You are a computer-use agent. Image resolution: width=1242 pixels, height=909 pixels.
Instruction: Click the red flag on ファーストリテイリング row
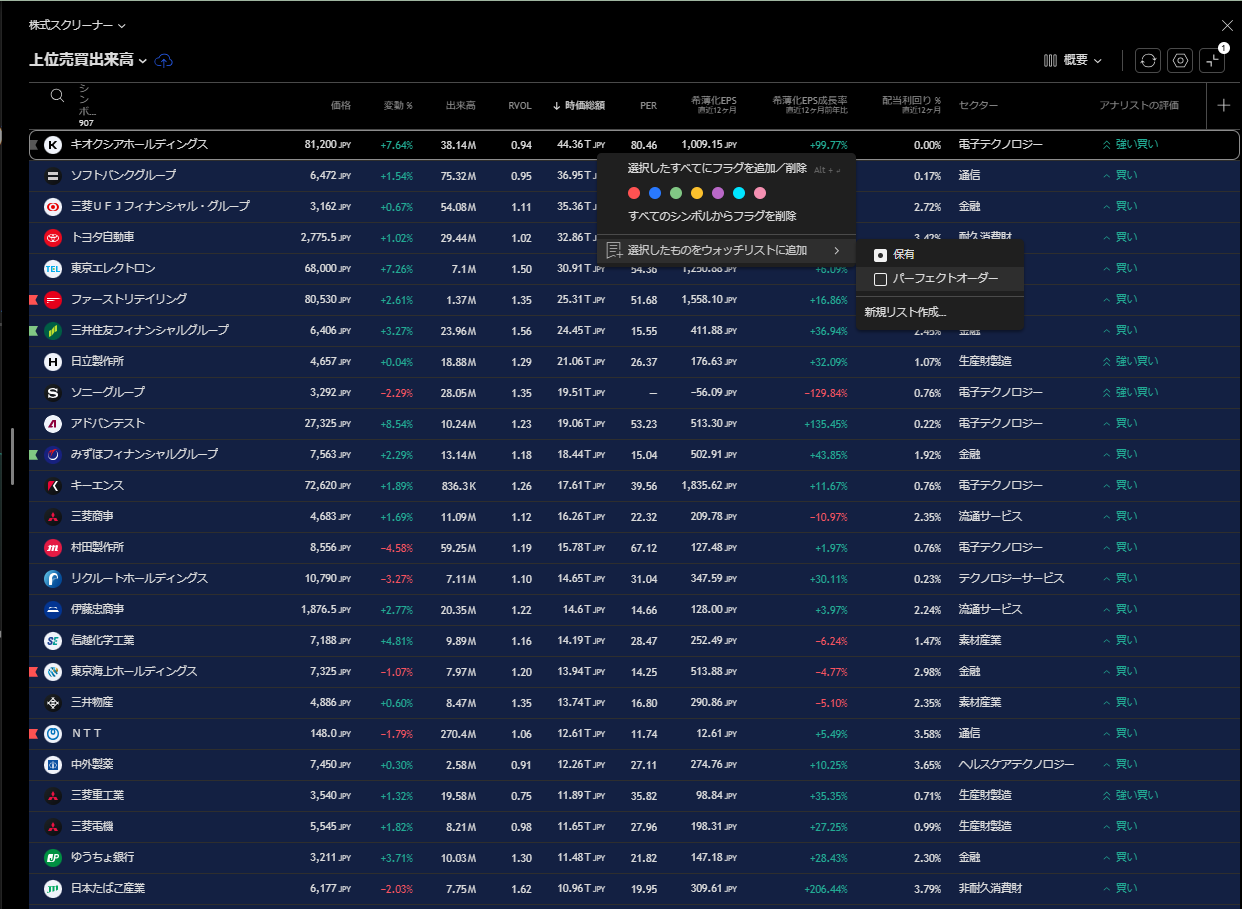pos(34,300)
